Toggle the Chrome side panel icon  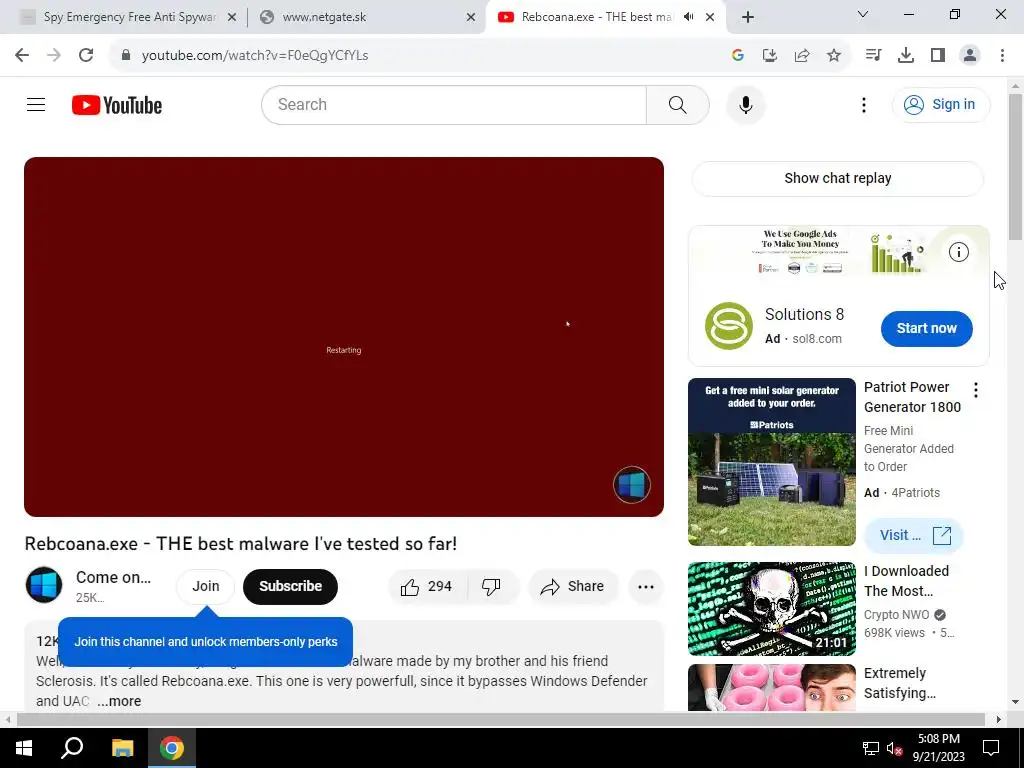click(938, 56)
